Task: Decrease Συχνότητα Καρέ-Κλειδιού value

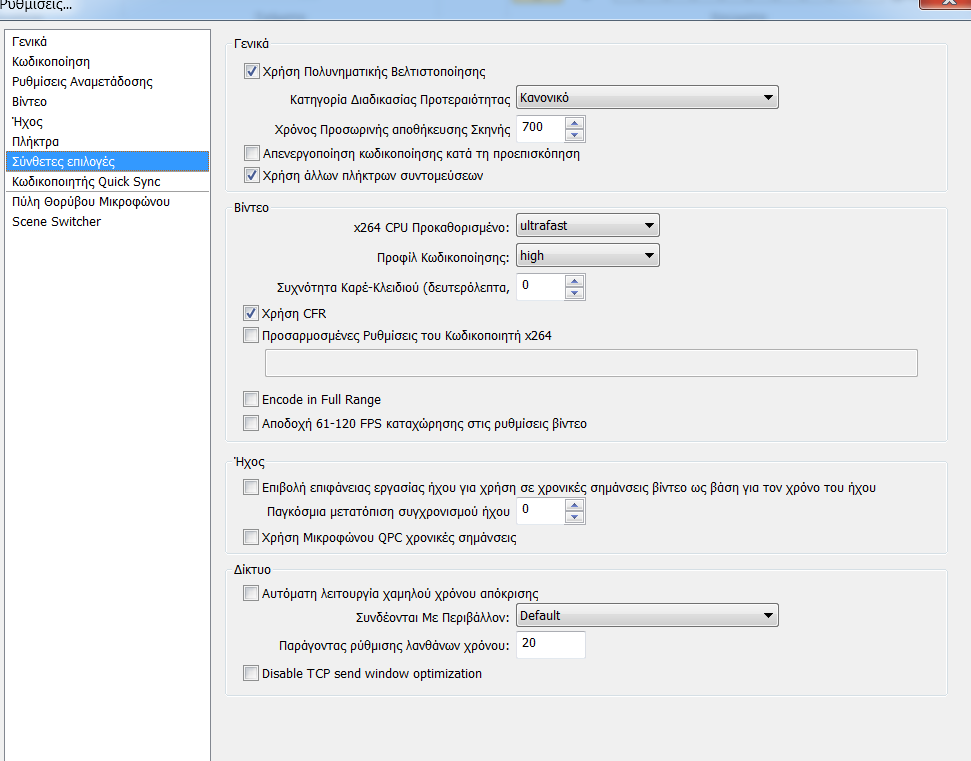Action: [x=575, y=292]
